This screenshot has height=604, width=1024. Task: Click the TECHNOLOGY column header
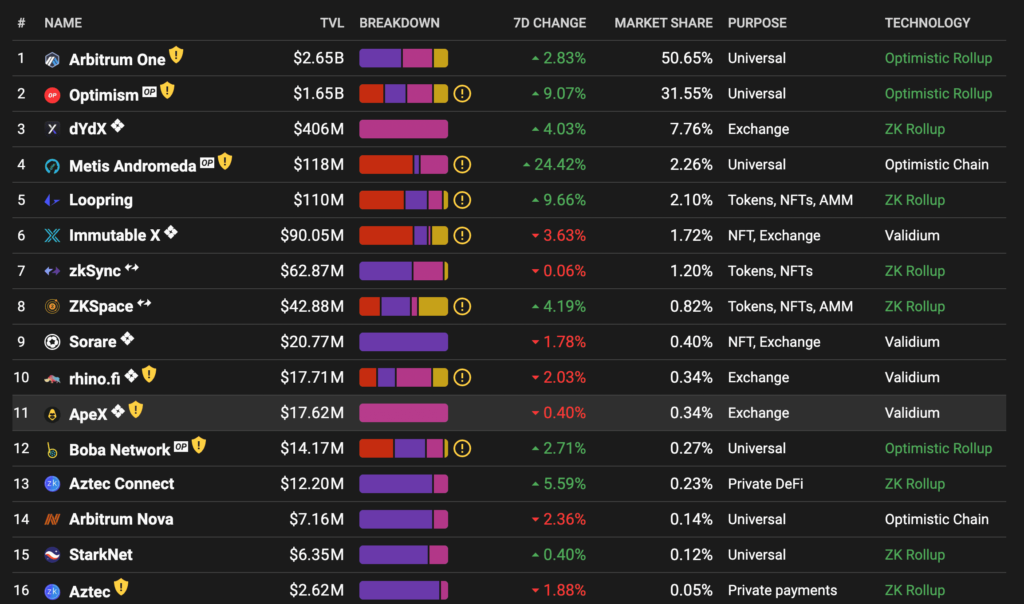click(x=927, y=23)
